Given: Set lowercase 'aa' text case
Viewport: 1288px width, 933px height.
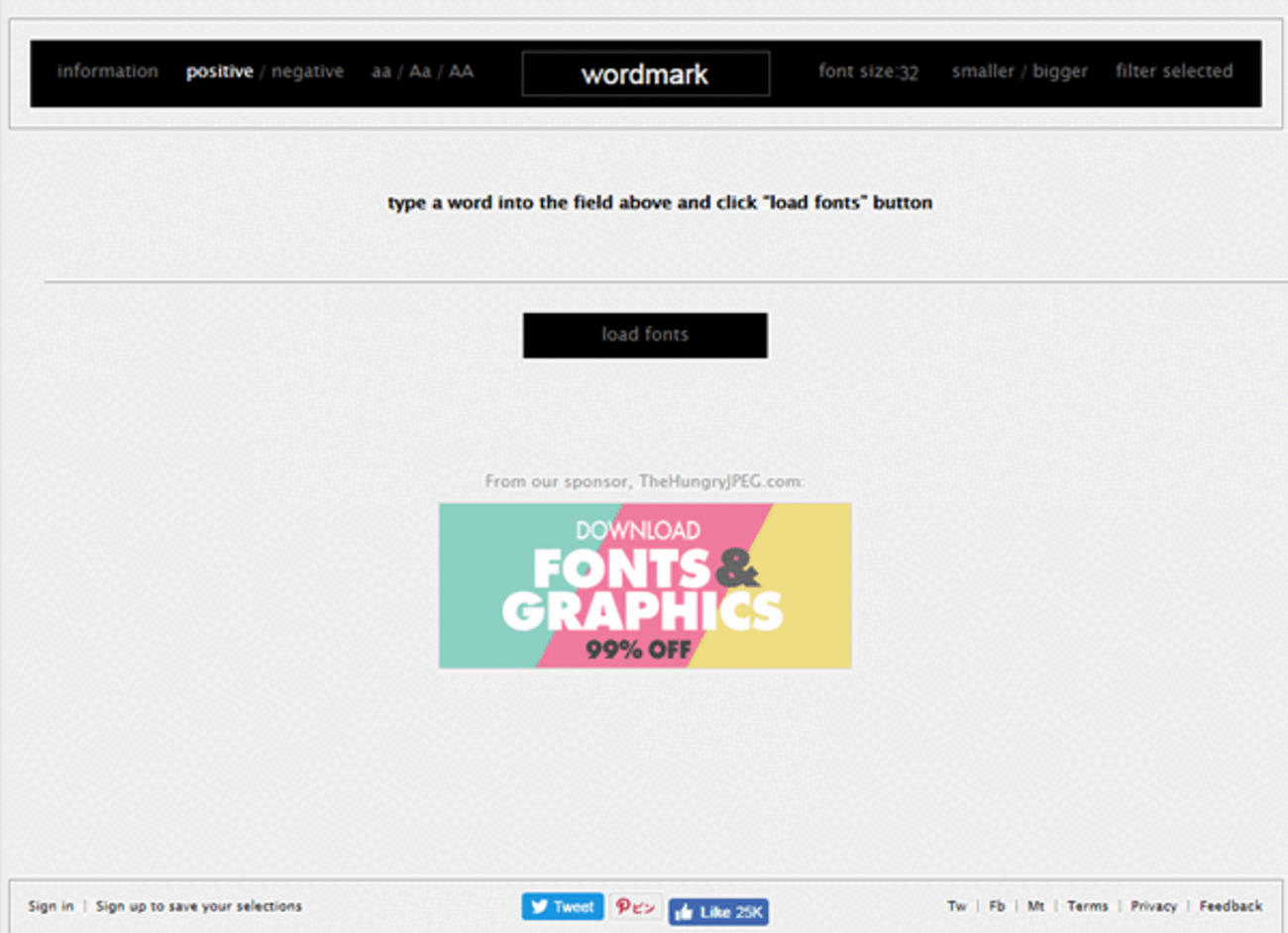Looking at the screenshot, I should tap(381, 71).
